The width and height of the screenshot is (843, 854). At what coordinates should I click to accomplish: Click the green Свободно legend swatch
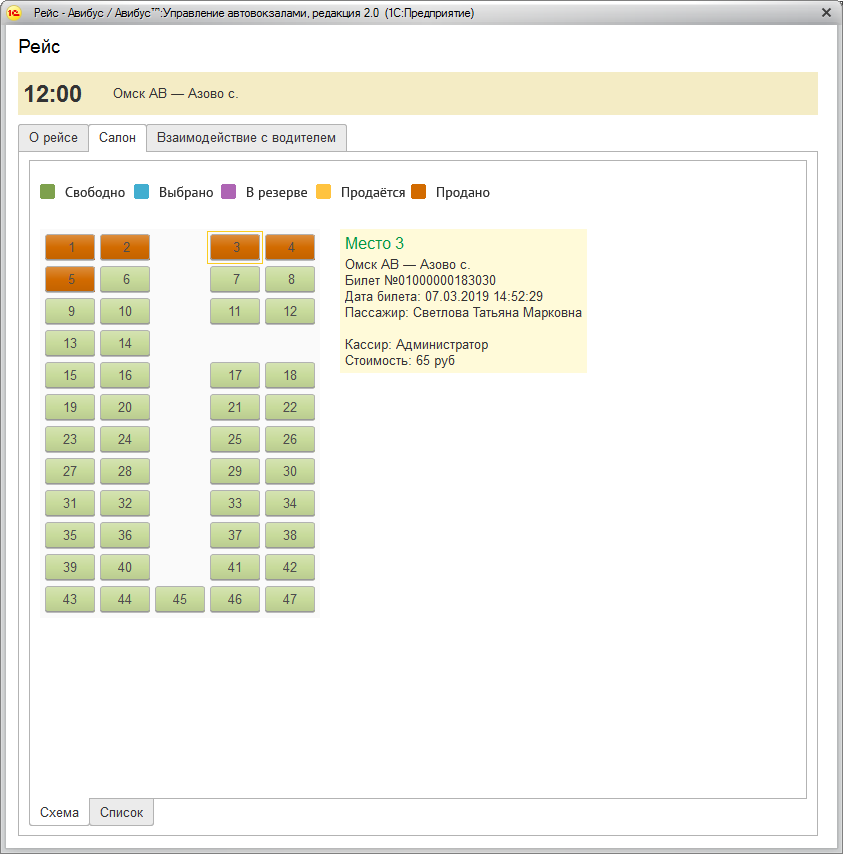(48, 192)
